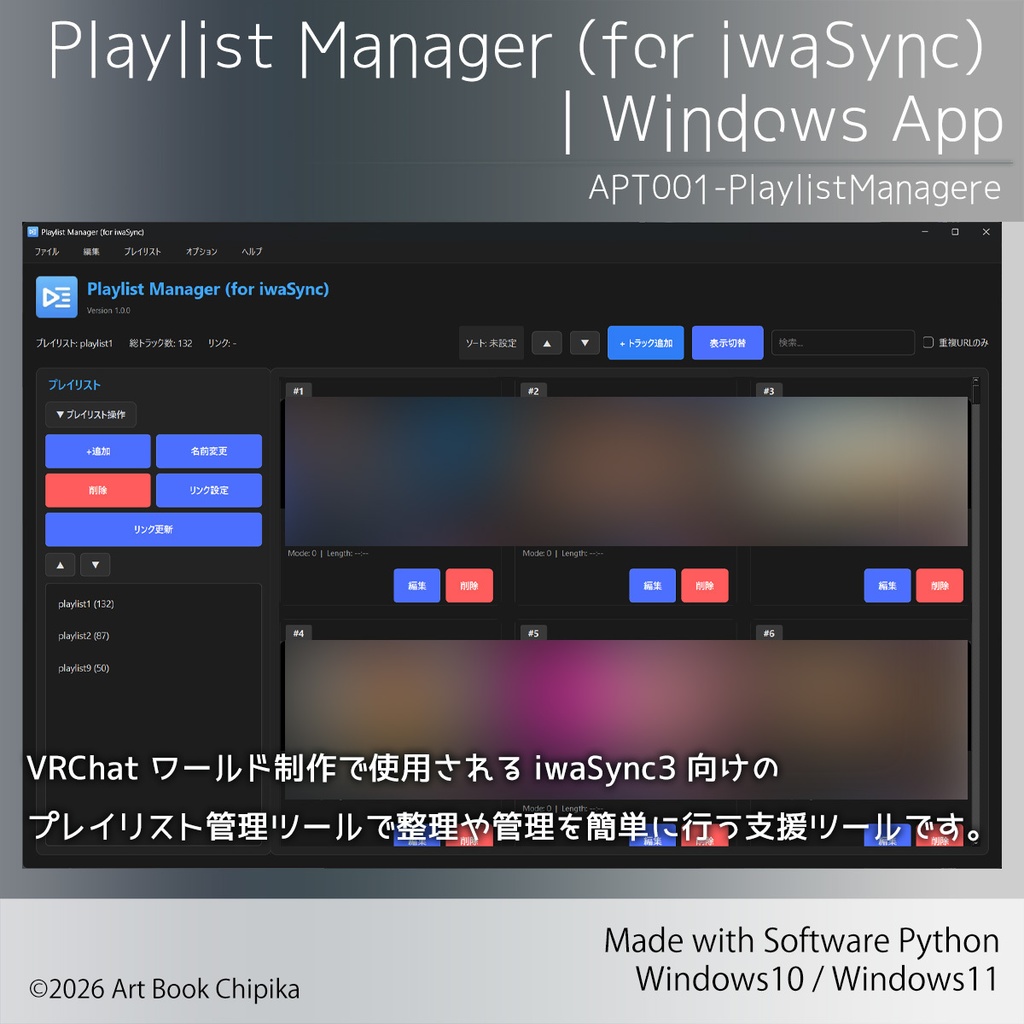Viewport: 1024px width, 1024px height.
Task: Collapse the プレイリスト操作 section
Action: coord(90,415)
